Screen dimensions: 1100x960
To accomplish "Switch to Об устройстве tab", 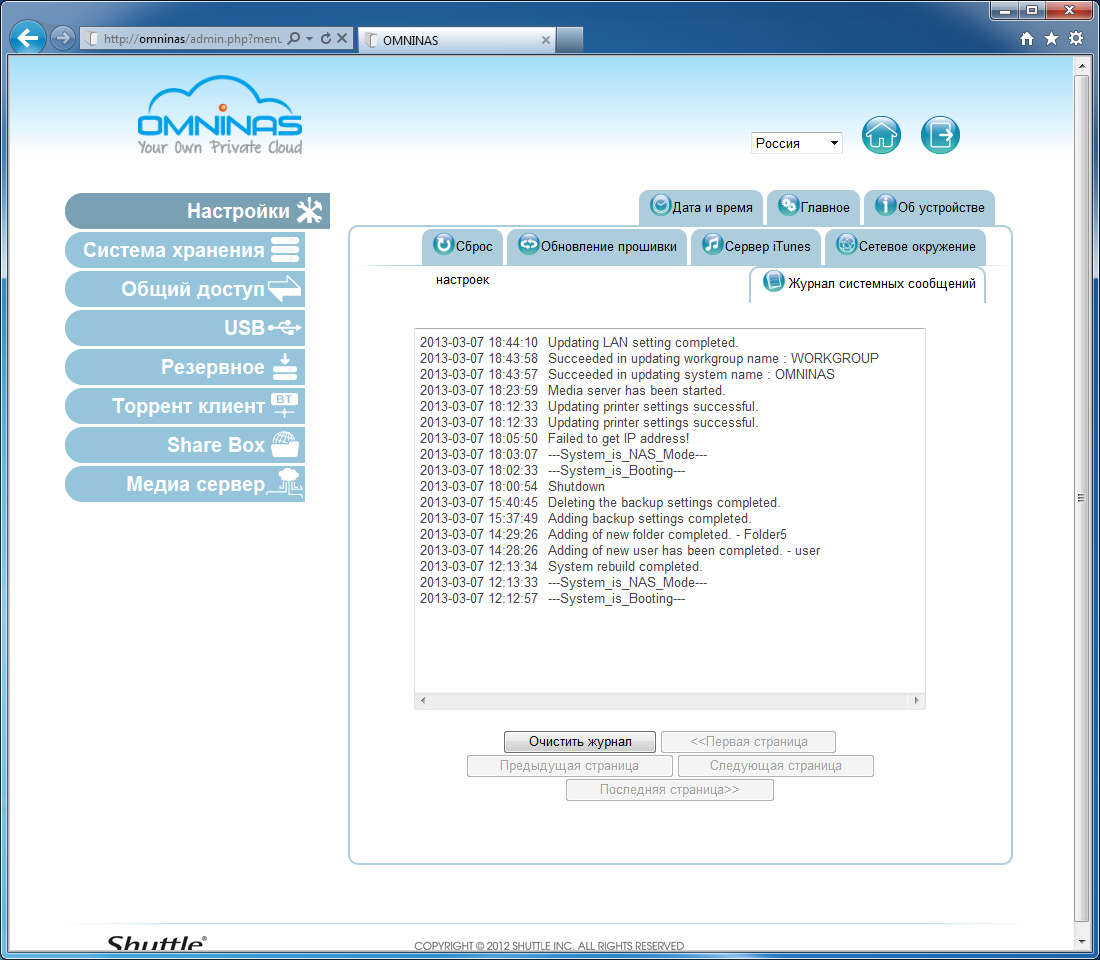I will coord(930,207).
